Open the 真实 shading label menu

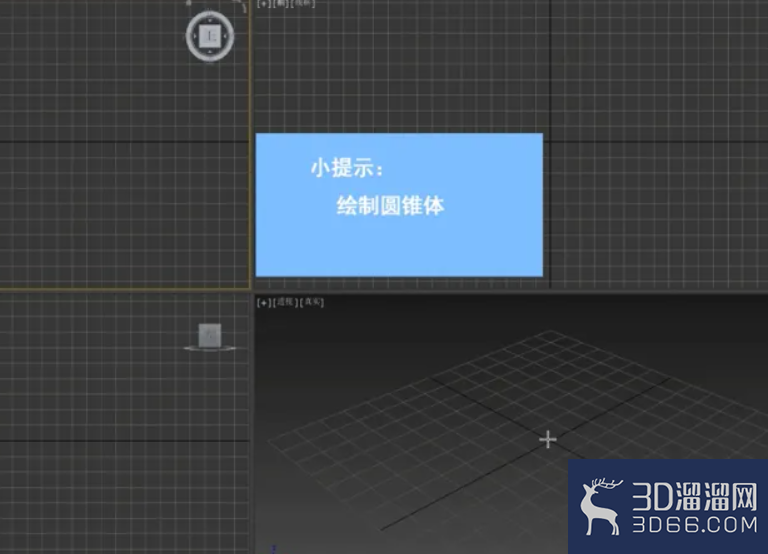coord(312,302)
